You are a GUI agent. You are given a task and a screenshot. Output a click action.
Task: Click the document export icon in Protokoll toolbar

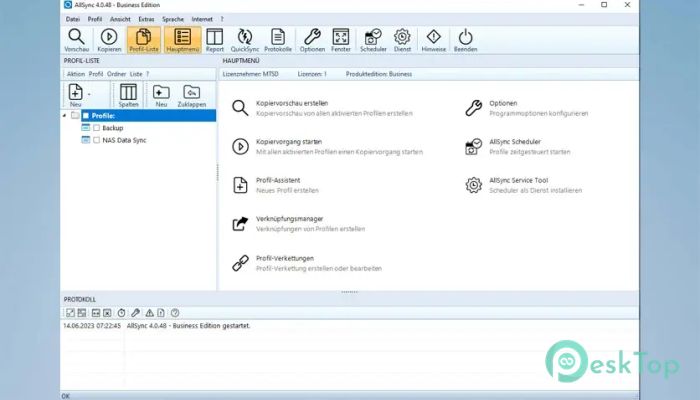click(161, 313)
